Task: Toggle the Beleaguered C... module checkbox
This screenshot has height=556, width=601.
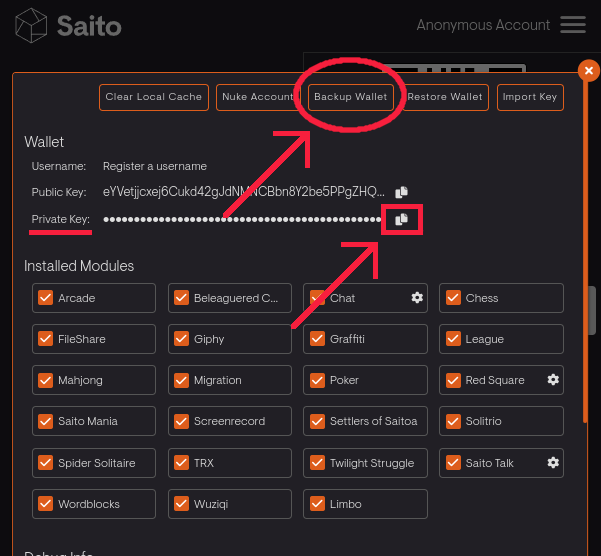Action: pos(181,298)
